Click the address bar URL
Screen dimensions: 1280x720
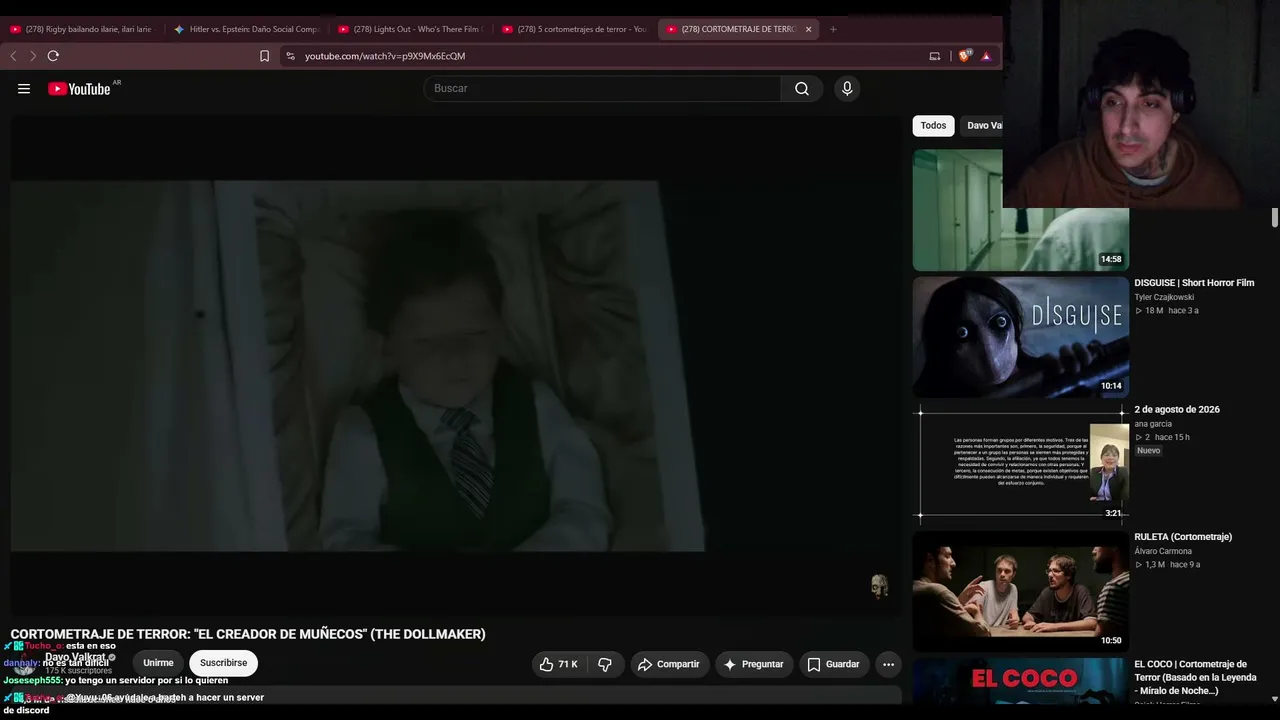pos(385,56)
